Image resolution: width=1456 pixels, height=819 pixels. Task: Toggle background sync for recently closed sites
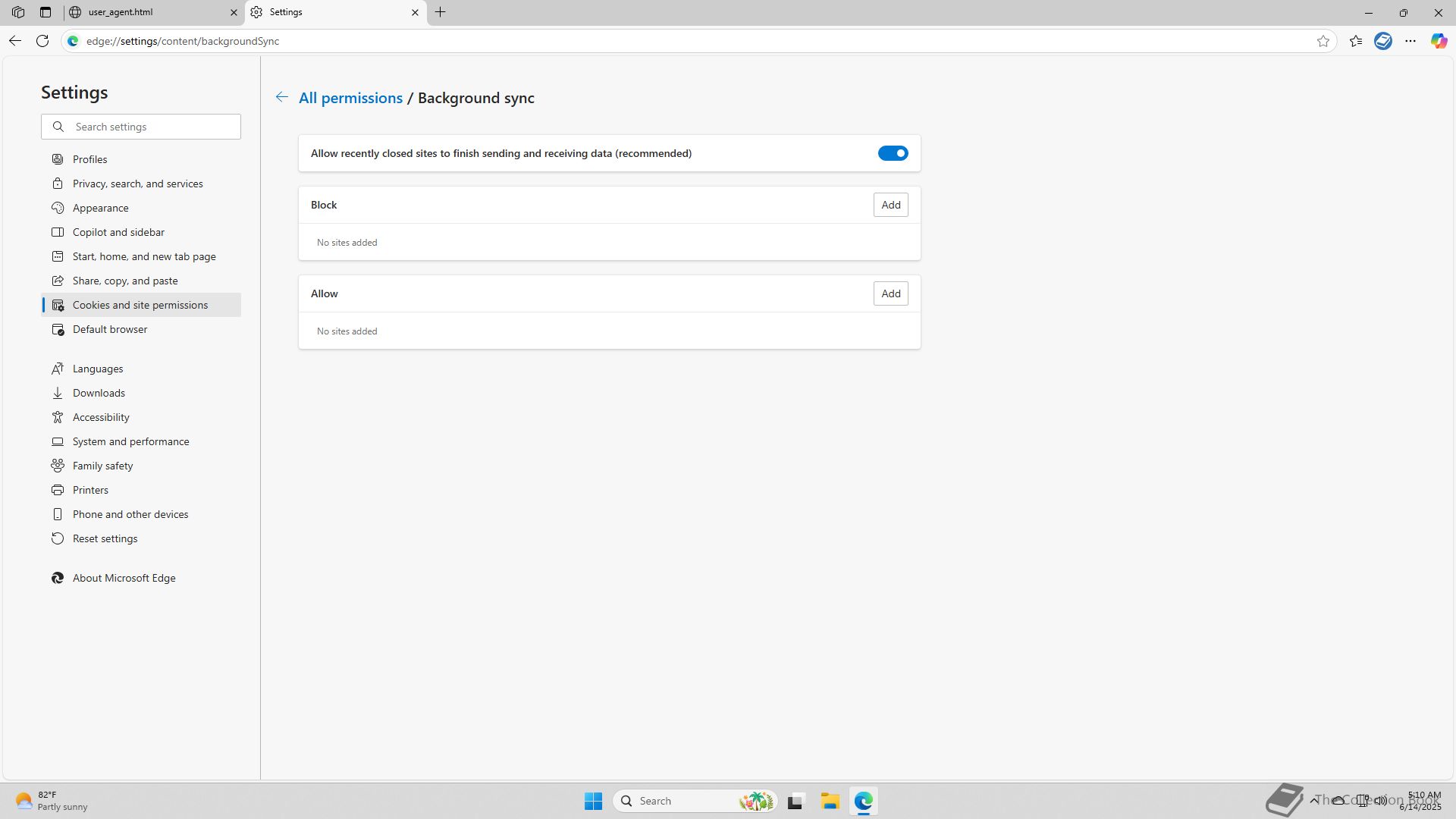893,153
